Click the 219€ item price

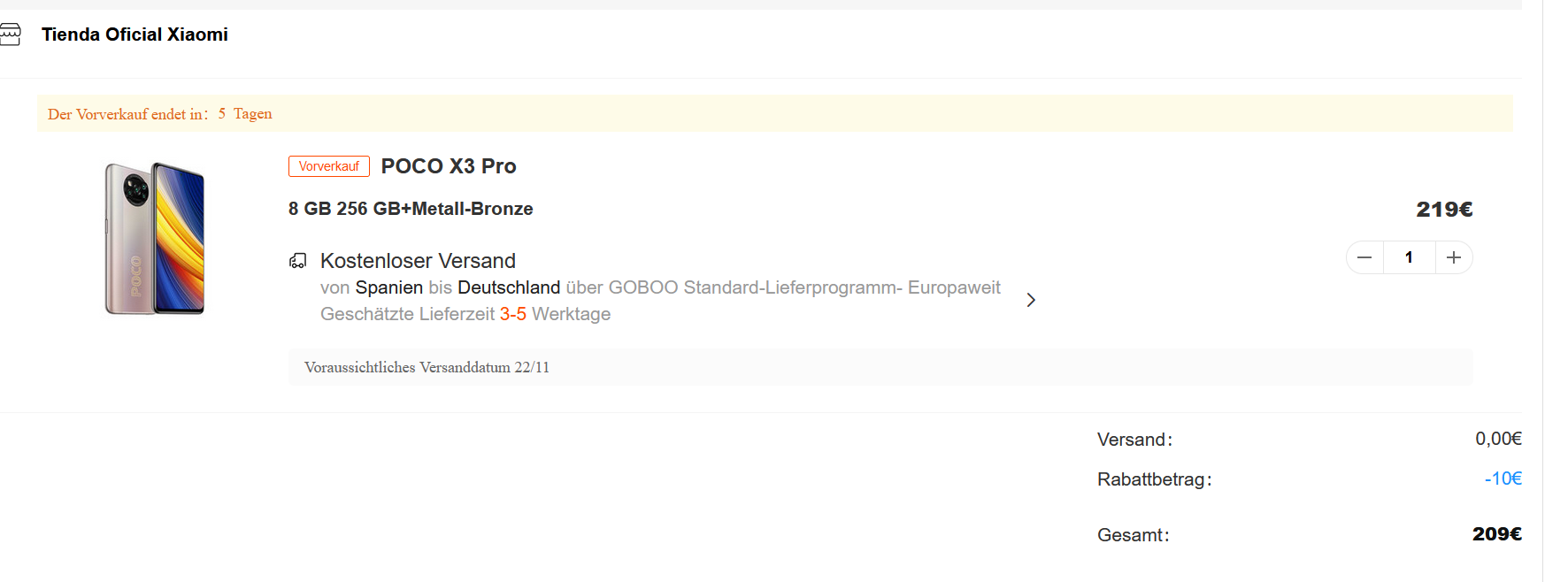click(1444, 210)
